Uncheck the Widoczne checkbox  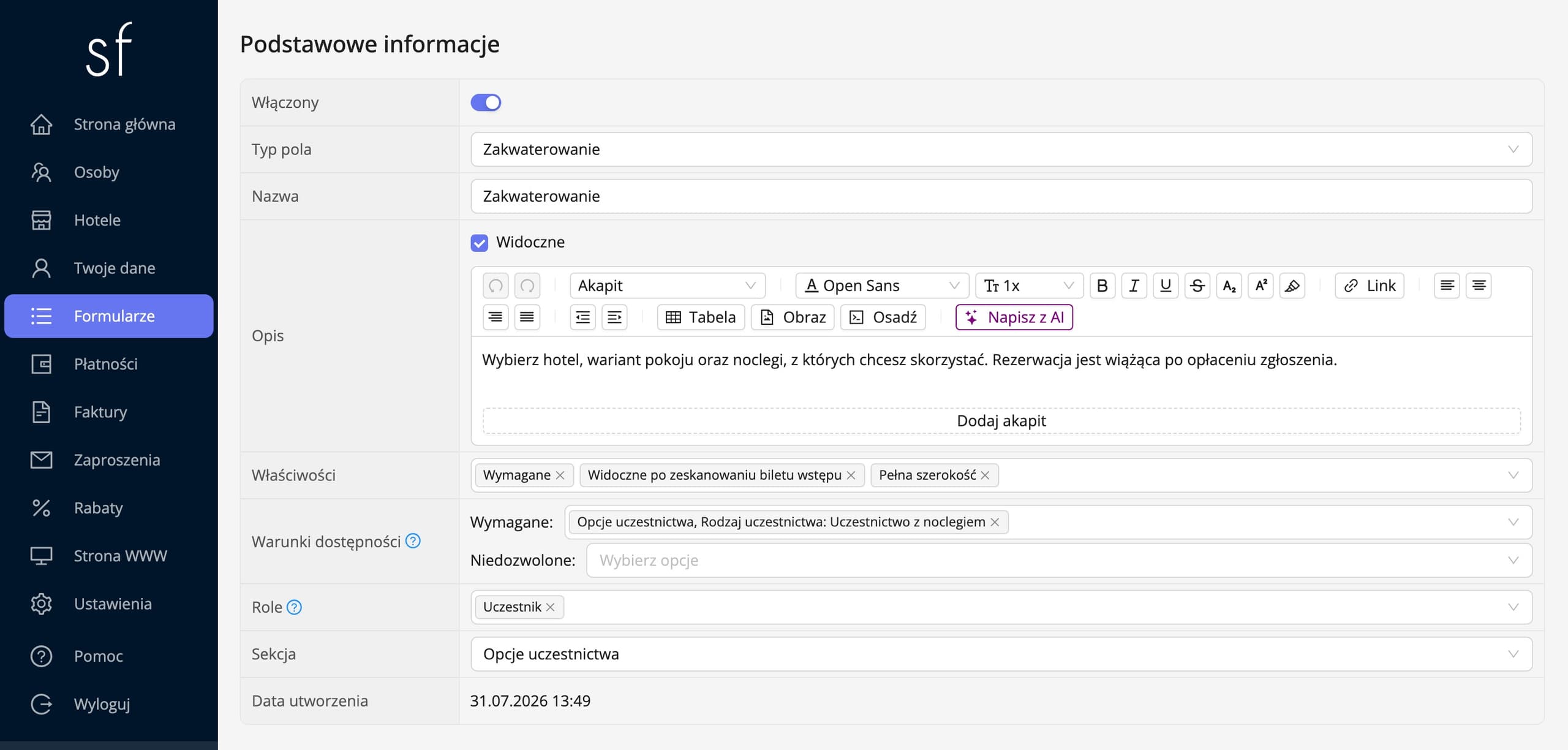[479, 243]
